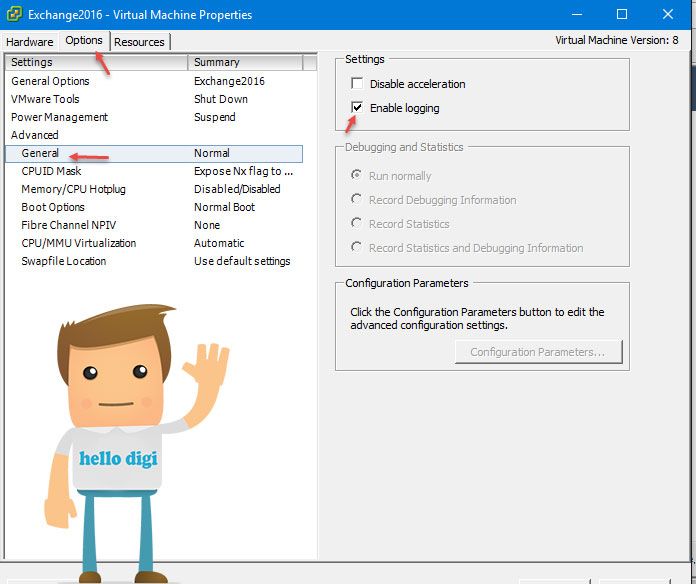Click the Use default settings value
This screenshot has width=696, height=584.
tap(242, 261)
